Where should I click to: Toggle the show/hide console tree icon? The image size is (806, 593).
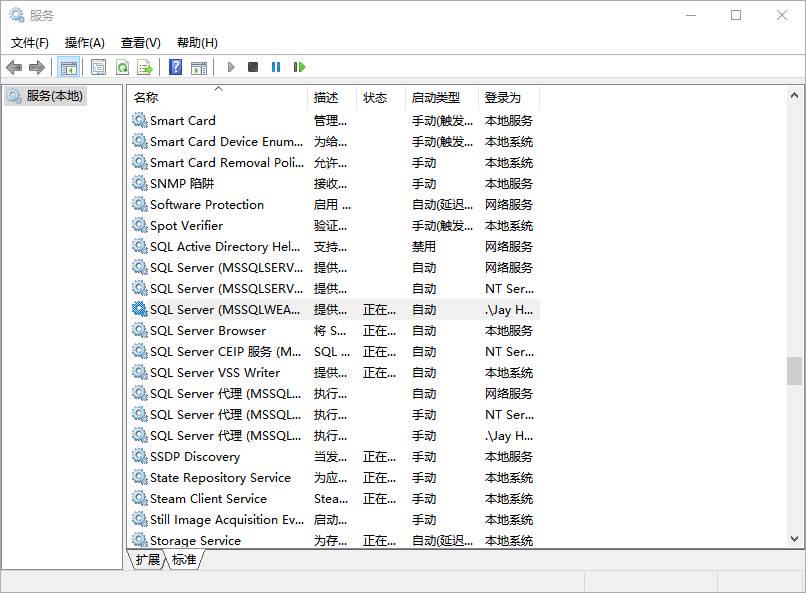point(68,67)
